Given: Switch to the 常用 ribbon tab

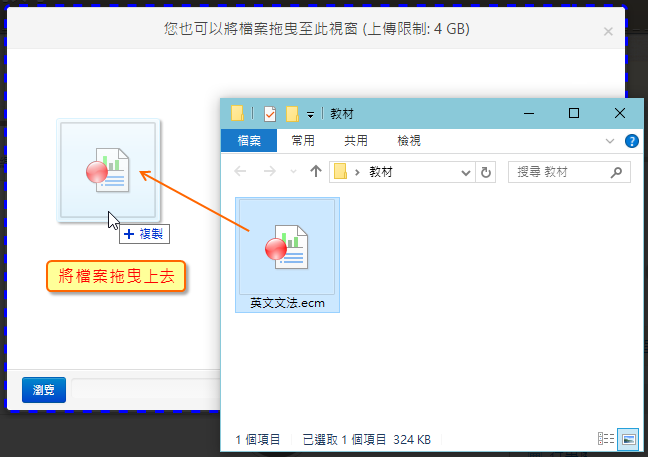Looking at the screenshot, I should 303,141.
